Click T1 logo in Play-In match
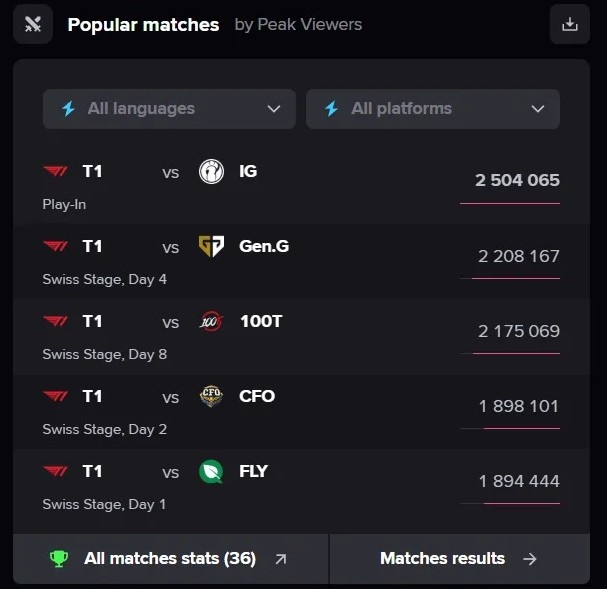The width and height of the screenshot is (607, 589). coord(55,171)
